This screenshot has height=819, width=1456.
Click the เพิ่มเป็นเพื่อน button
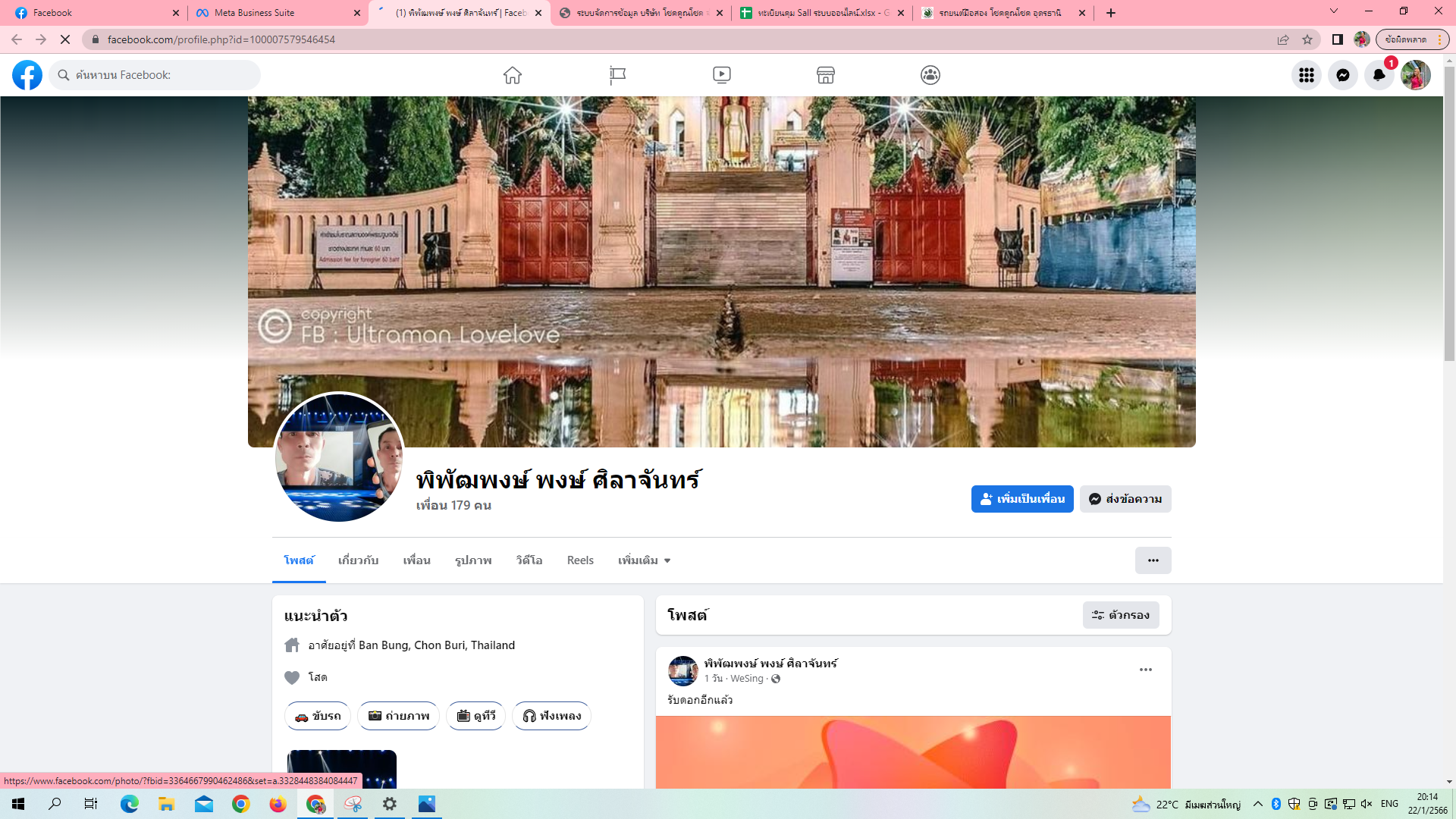click(x=1022, y=499)
